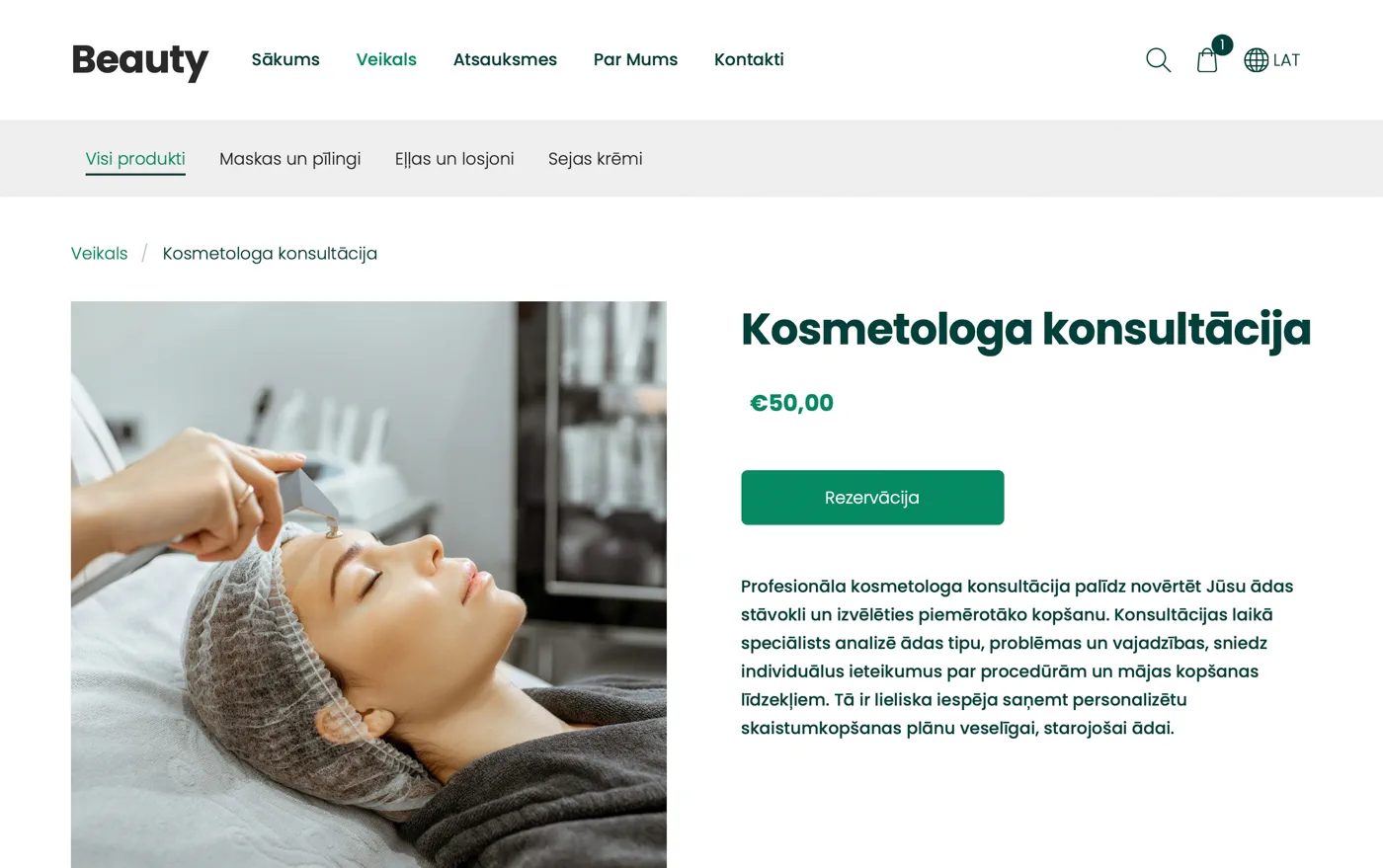
Task: Click the Kosmetologa konsultācija product title
Action: (1025, 330)
